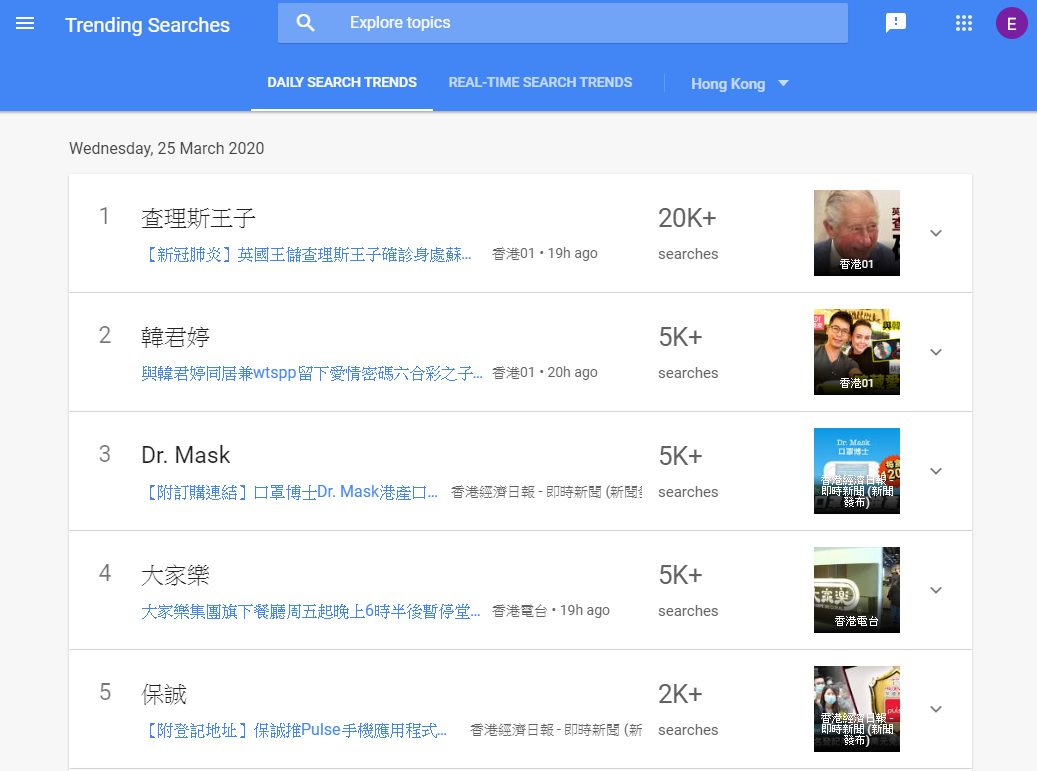Open the 保誠推Pulse article link
1037x771 pixels.
tap(294, 731)
